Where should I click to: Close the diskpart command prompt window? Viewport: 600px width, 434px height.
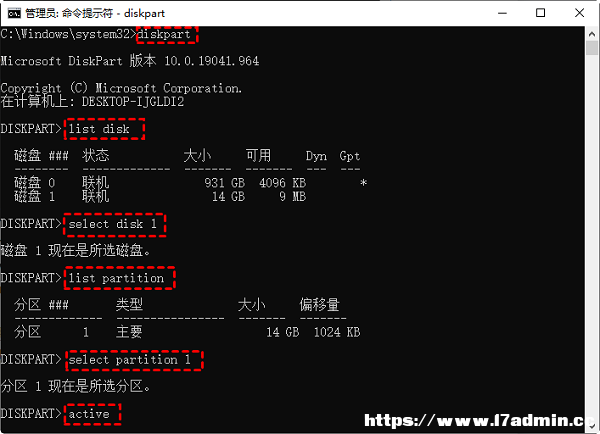579,13
